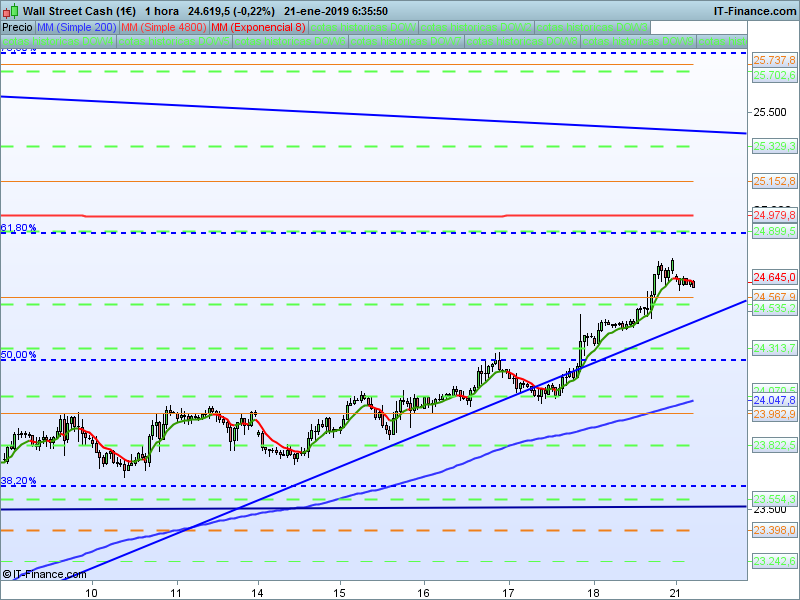Viewport: 800px width, 600px height.
Task: Open the MM (Simple 200) indicator label
Action: coord(77,28)
